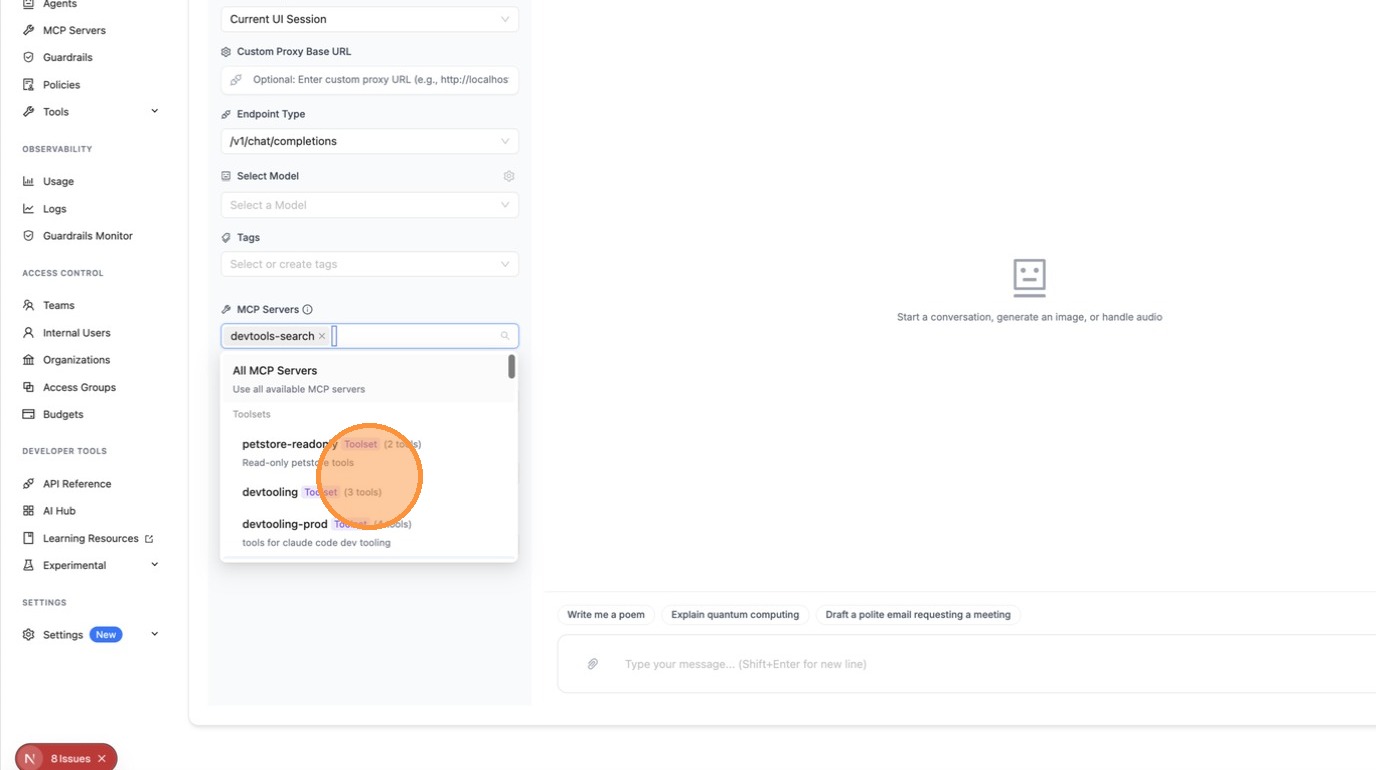Expand the Tools sidebar menu chevron
Screen dimensions: 1376x770
(154, 111)
